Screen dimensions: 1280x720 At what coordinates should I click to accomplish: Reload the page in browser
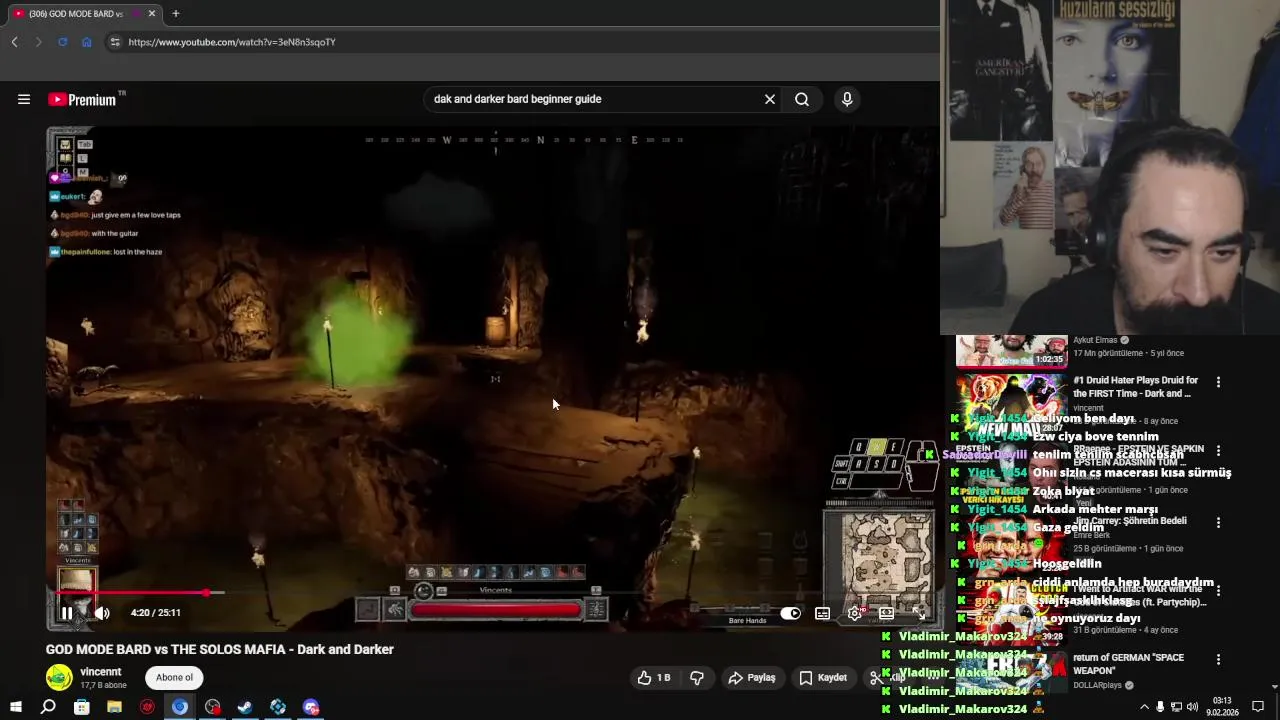[x=62, y=42]
